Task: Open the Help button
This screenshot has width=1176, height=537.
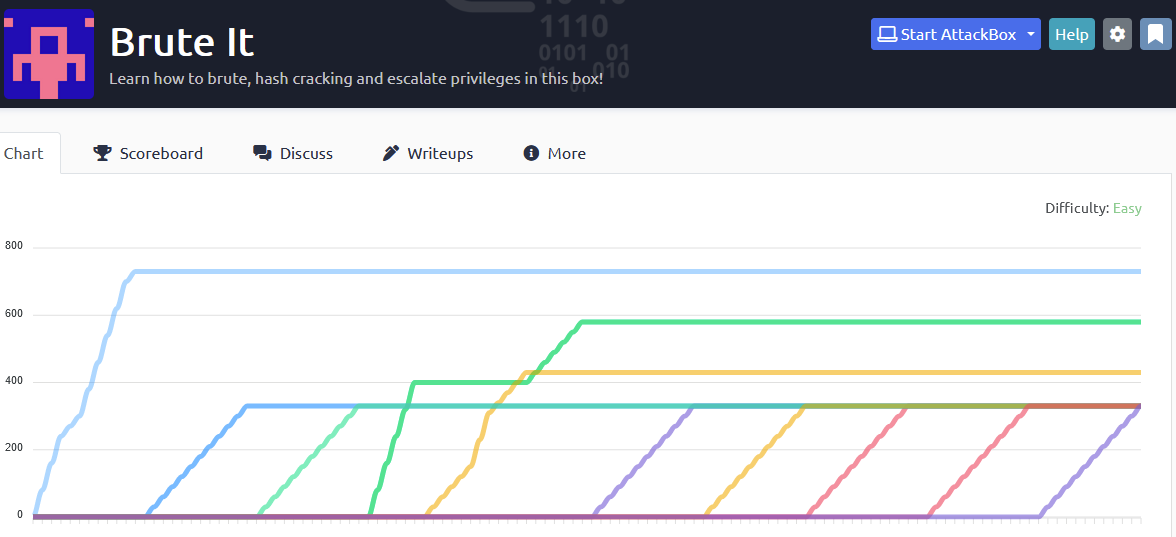Action: [x=1072, y=34]
